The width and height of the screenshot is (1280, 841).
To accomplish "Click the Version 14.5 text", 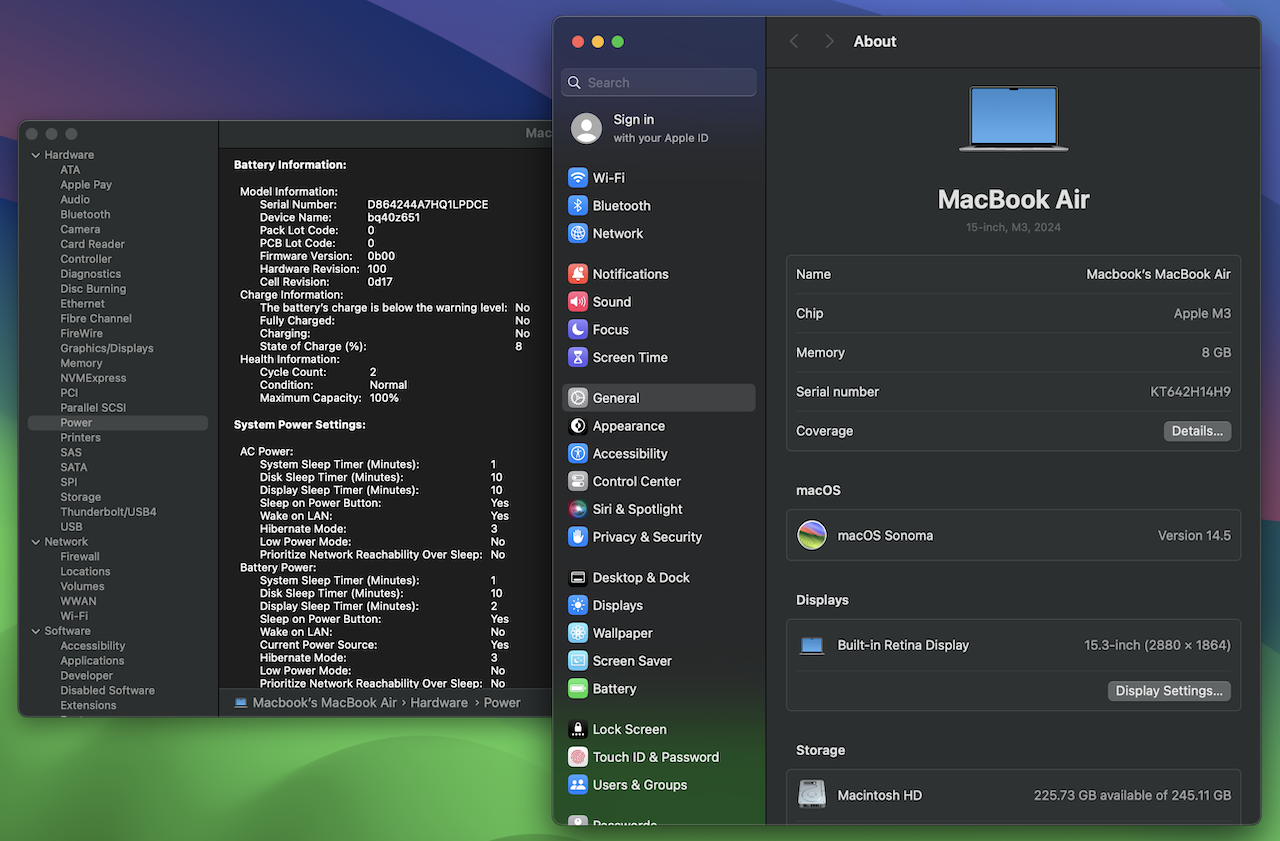I will coord(1194,536).
